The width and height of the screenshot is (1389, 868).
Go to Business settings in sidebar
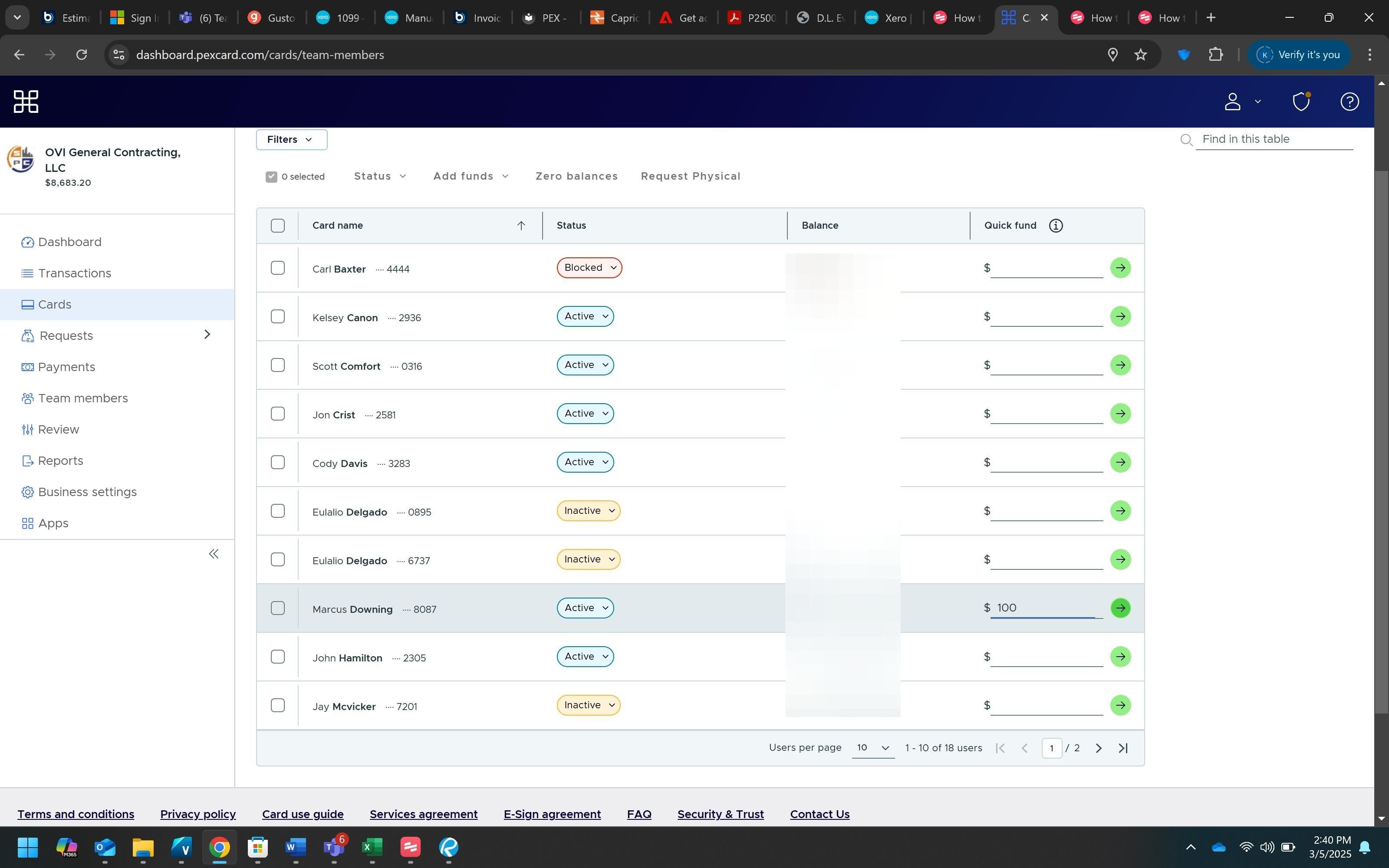[87, 492]
